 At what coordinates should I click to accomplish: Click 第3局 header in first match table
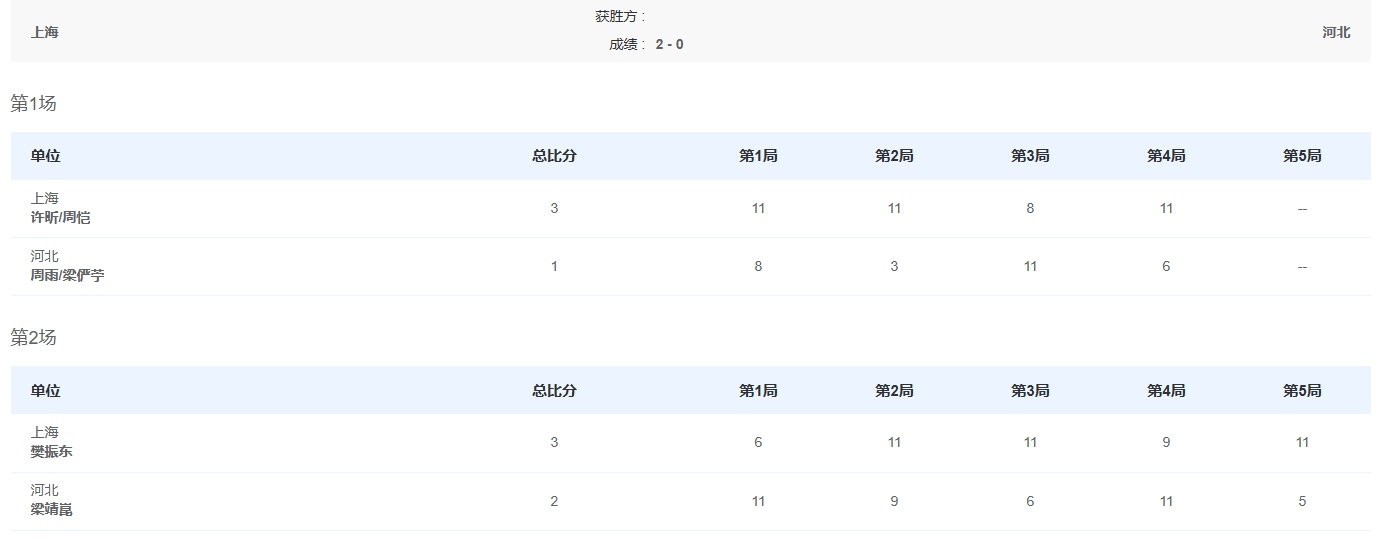click(x=1030, y=156)
